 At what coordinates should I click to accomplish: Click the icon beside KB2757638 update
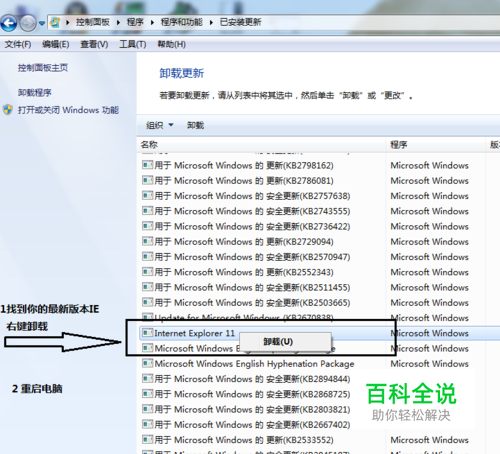[147, 195]
